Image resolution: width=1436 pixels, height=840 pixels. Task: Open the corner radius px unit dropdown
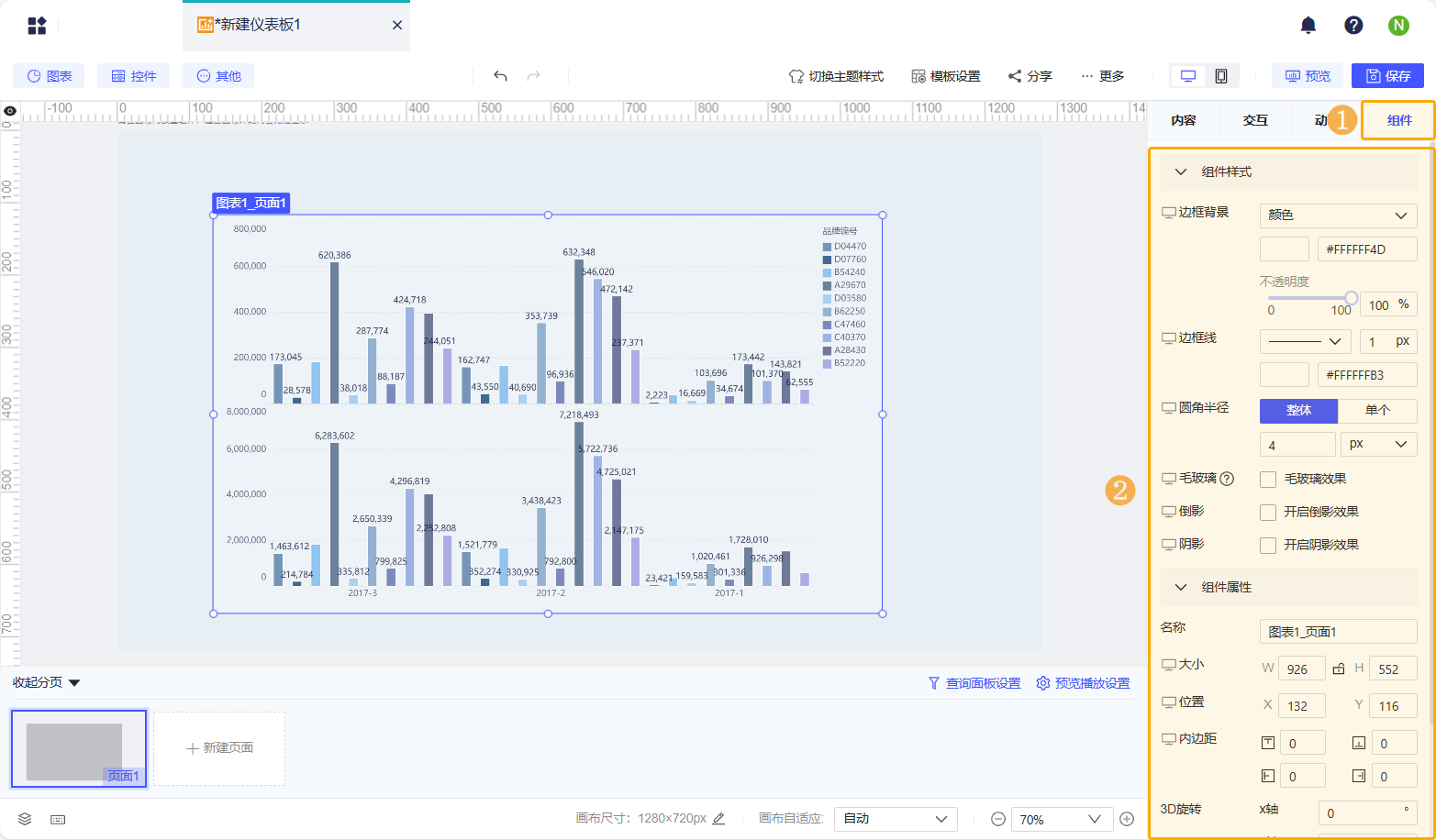1378,444
